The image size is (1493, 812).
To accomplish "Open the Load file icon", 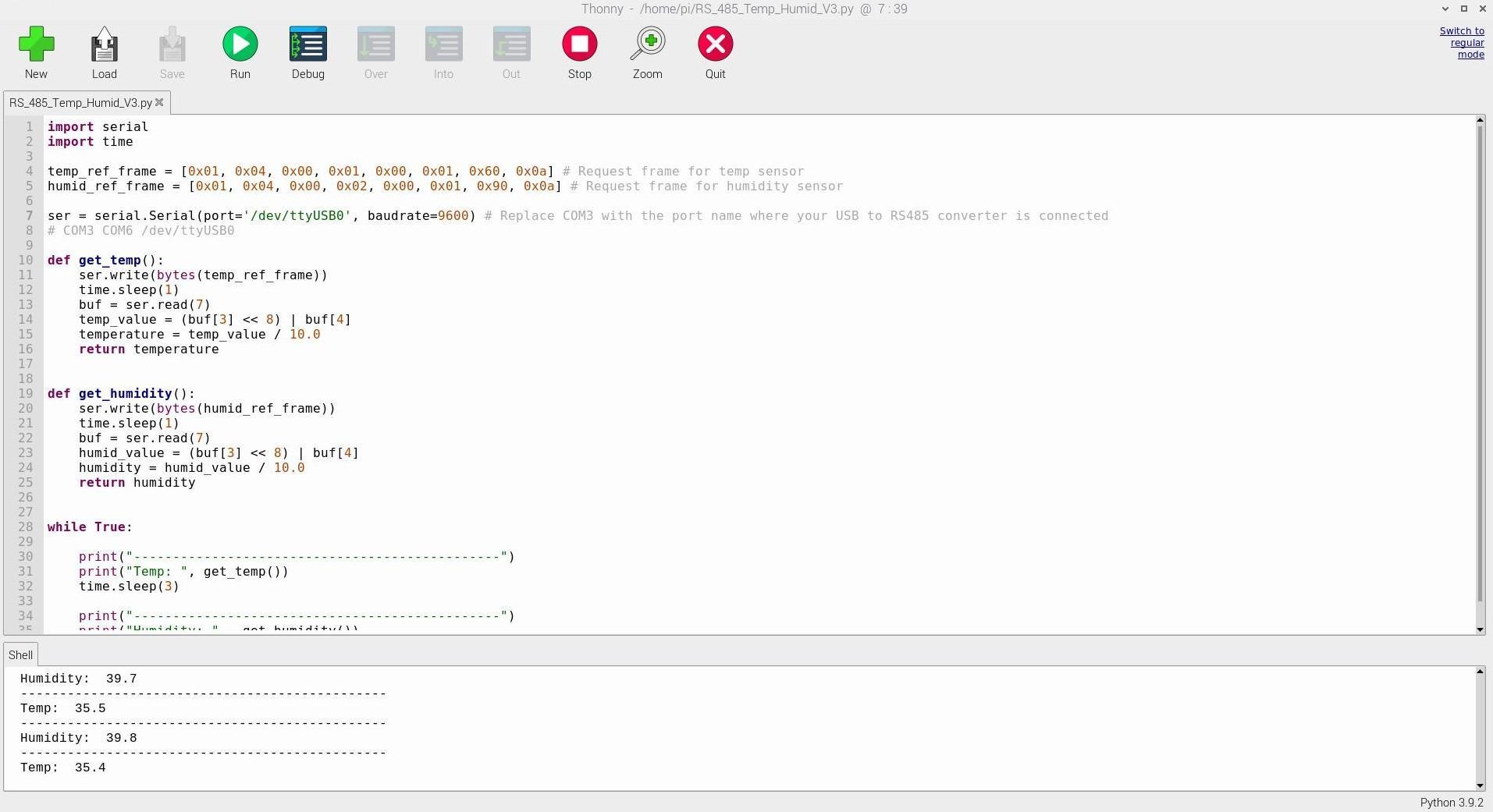I will (104, 44).
